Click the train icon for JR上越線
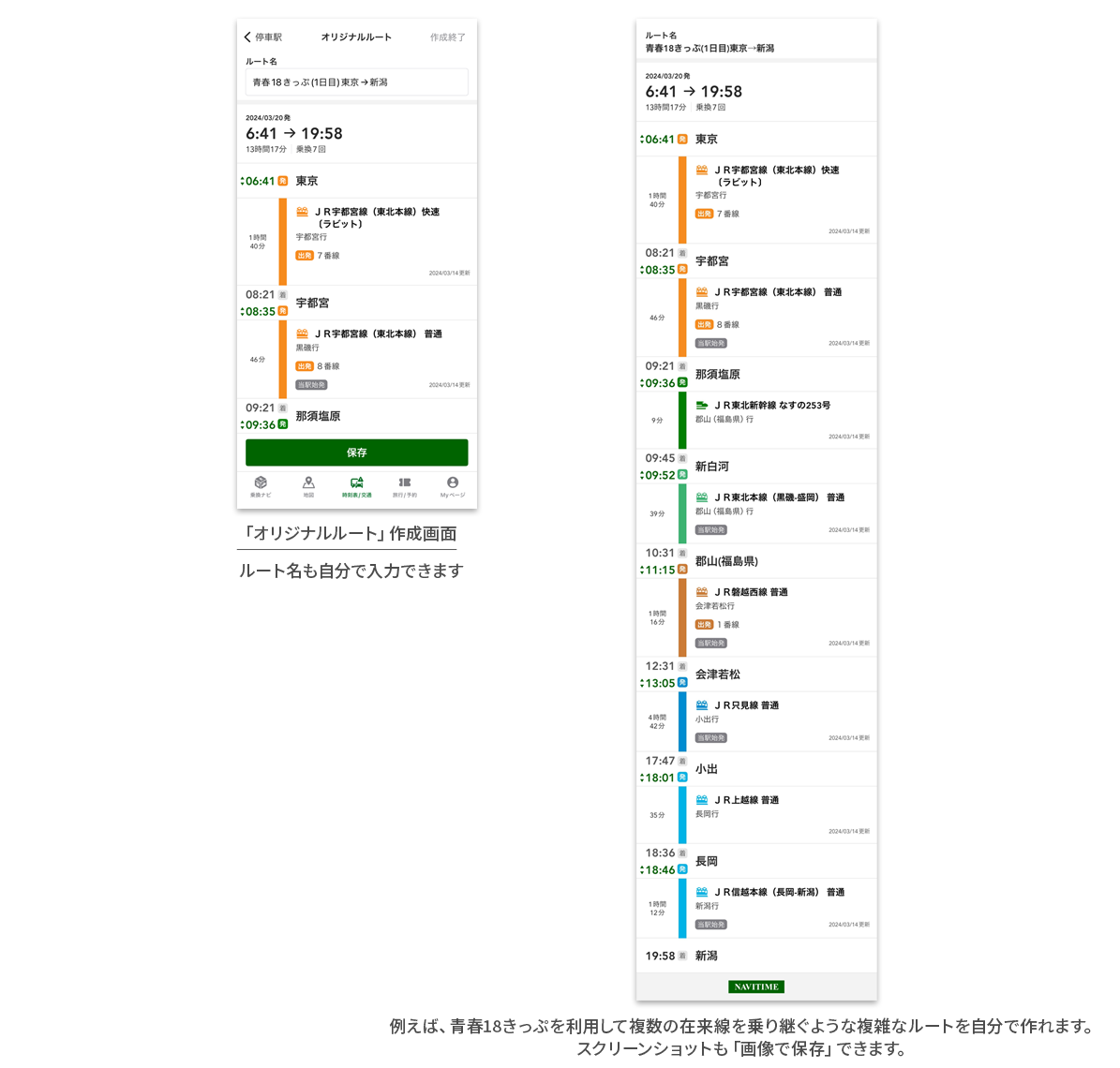Viewport: 1120px width, 1068px height. tap(702, 800)
